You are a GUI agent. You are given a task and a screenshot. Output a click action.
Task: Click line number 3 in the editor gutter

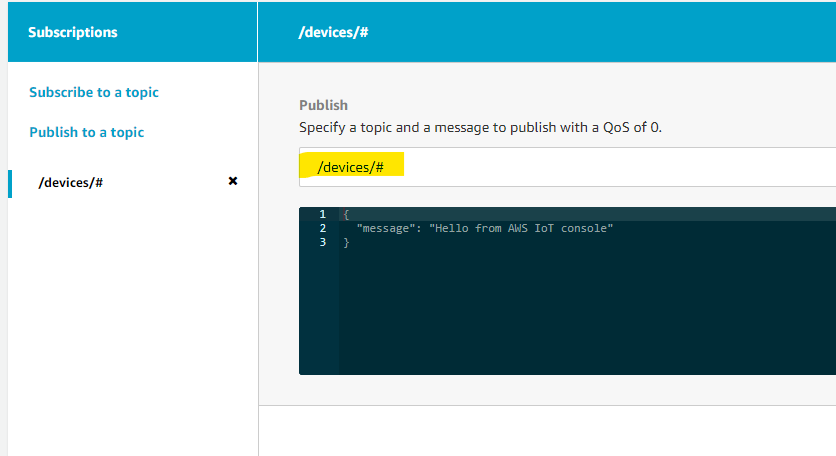click(x=321, y=243)
